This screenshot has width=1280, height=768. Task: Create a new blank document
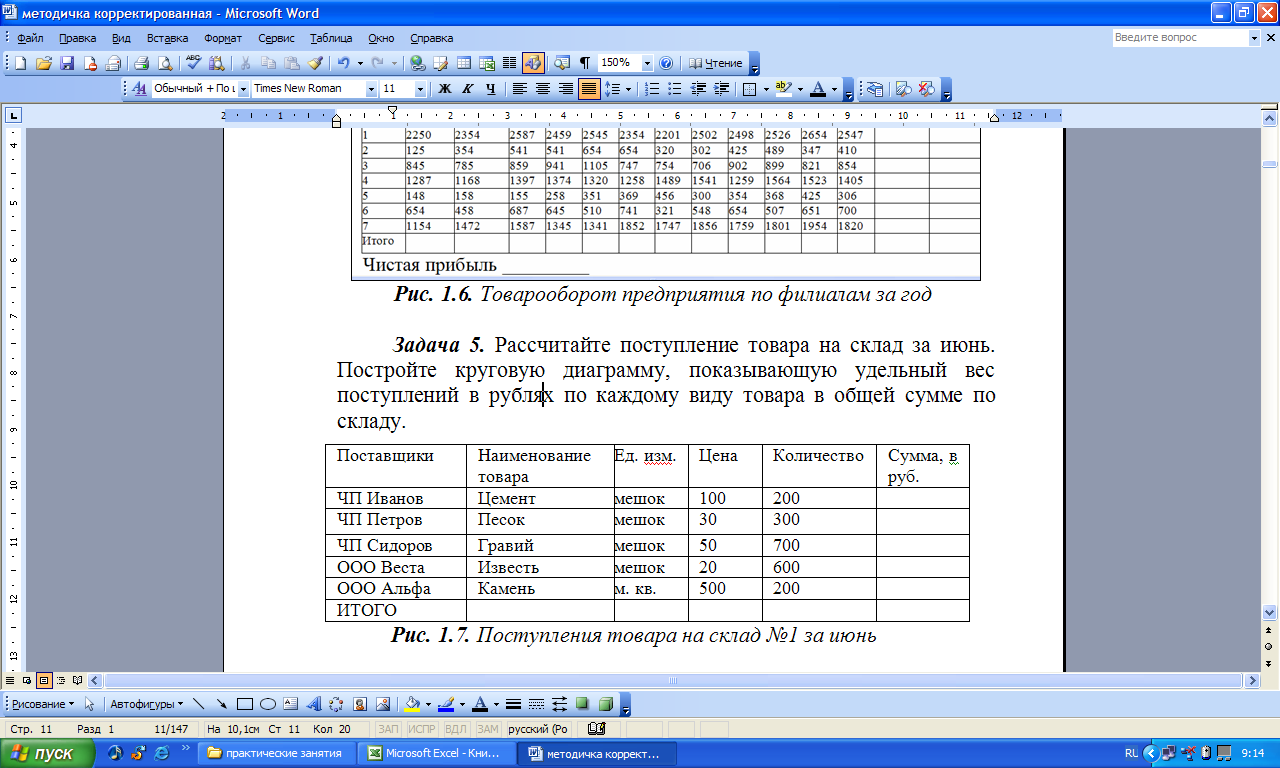(x=19, y=62)
